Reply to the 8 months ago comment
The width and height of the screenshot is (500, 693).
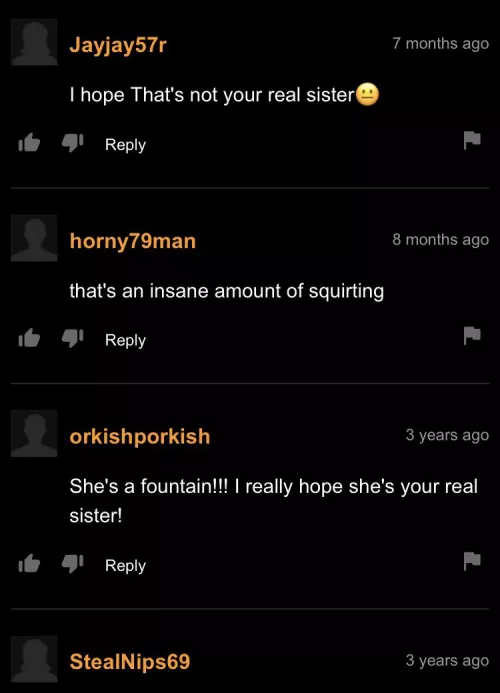tap(125, 340)
